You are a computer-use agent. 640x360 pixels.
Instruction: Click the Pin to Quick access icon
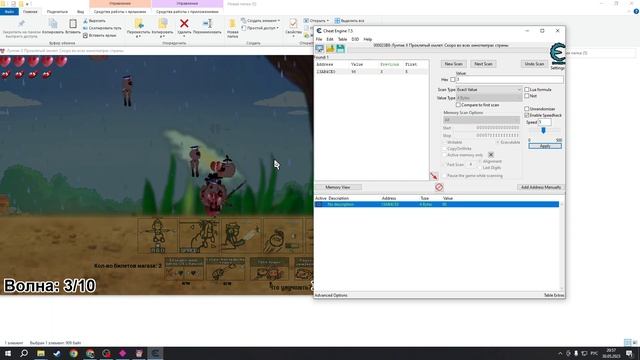coord(21,23)
